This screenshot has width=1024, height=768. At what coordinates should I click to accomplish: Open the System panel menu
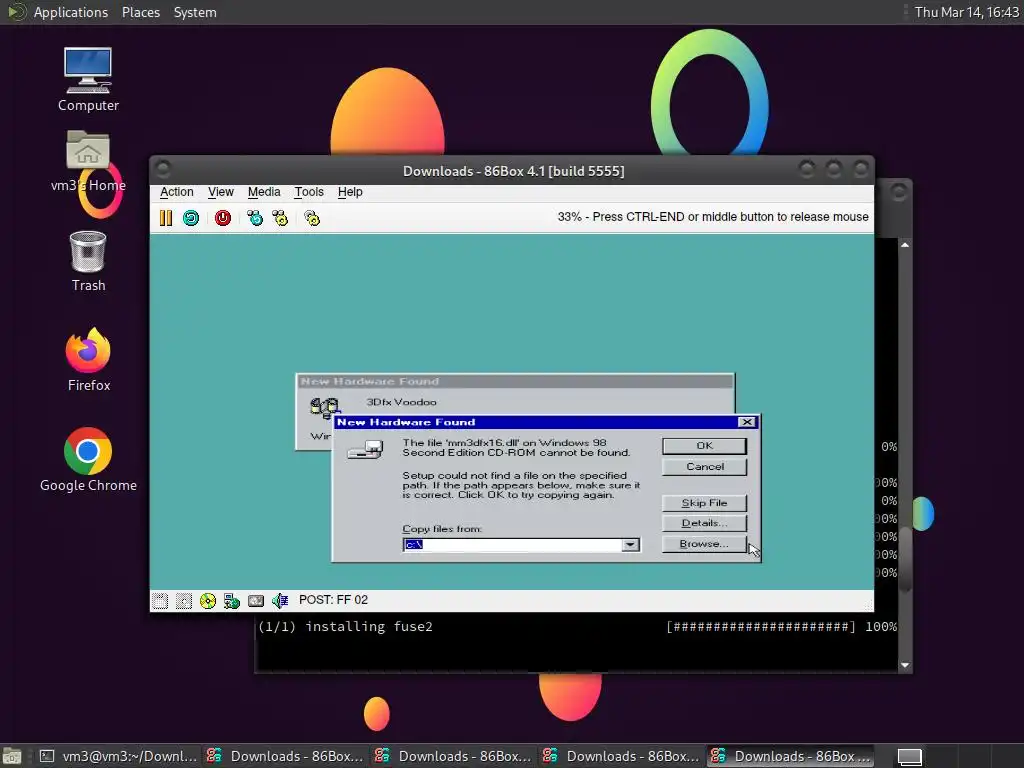[195, 12]
